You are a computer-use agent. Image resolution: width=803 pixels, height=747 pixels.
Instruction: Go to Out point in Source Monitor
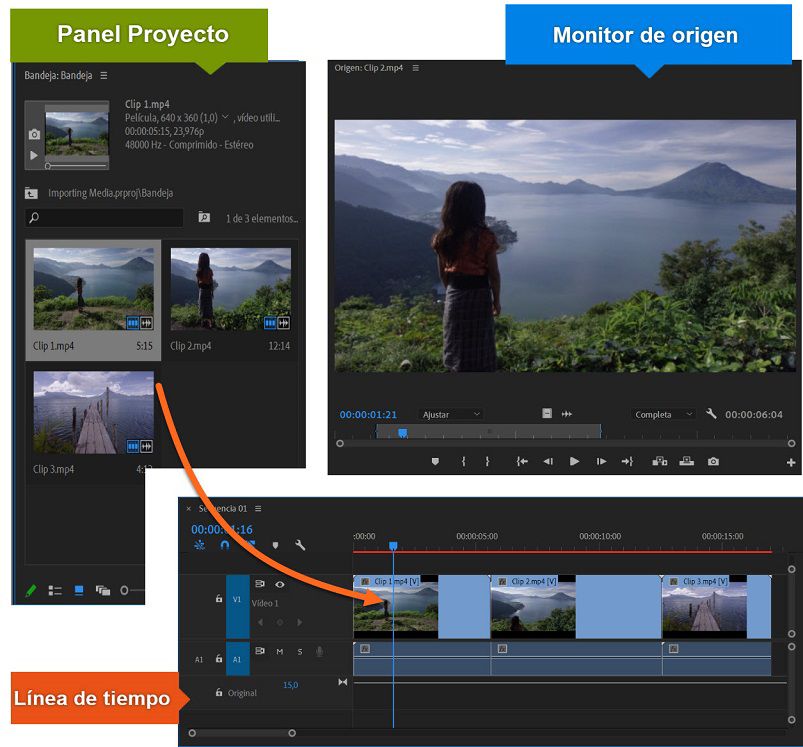tap(627, 461)
